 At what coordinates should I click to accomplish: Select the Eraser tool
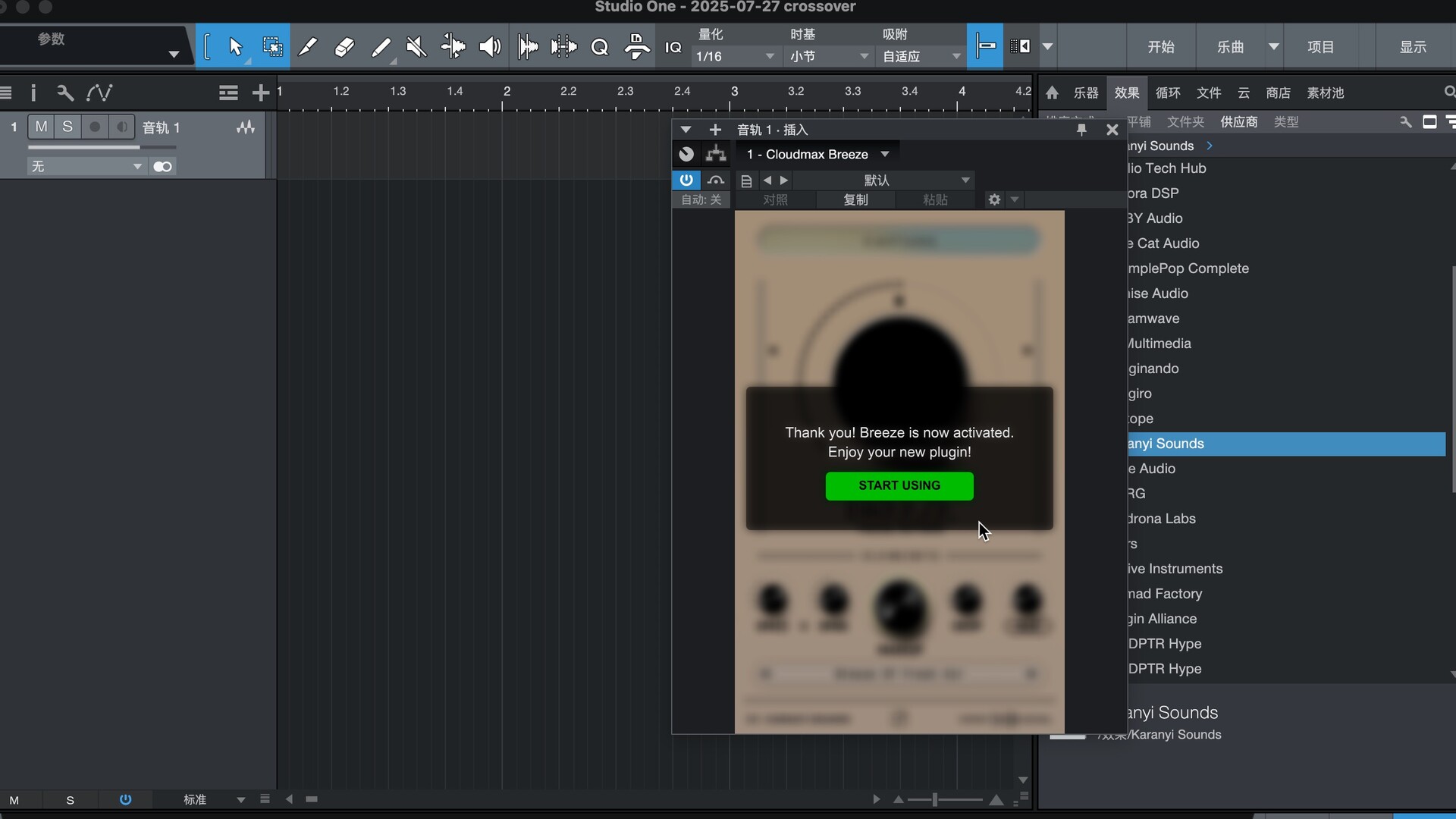[x=344, y=47]
